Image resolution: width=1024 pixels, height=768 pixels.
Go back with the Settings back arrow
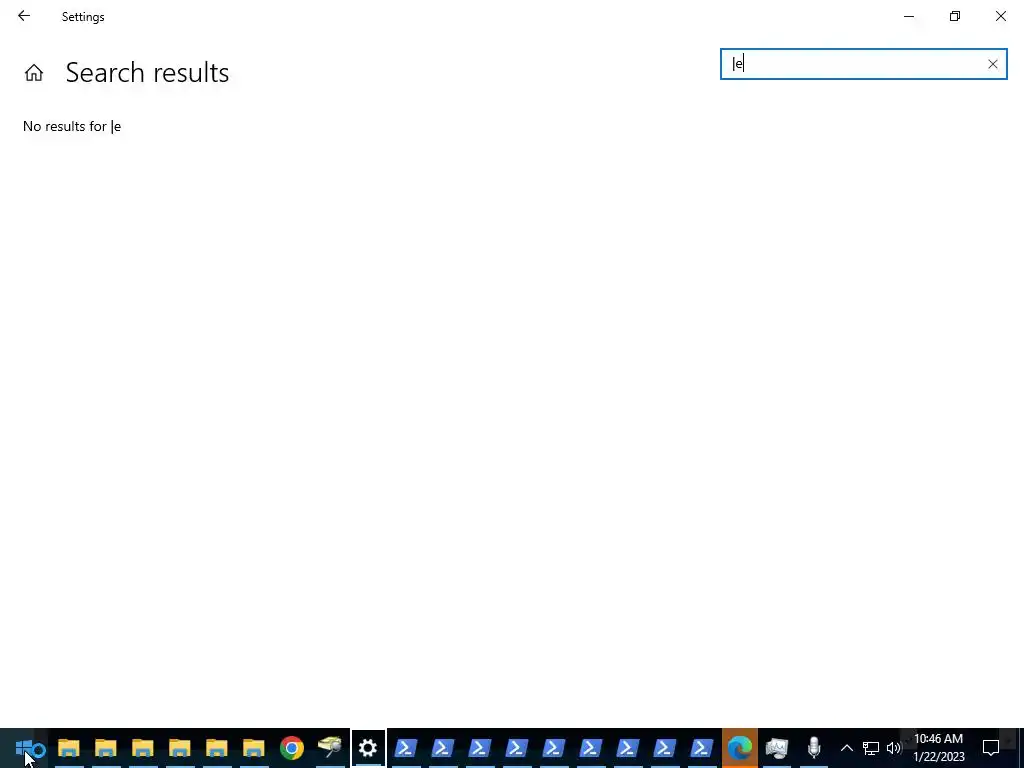[x=24, y=16]
